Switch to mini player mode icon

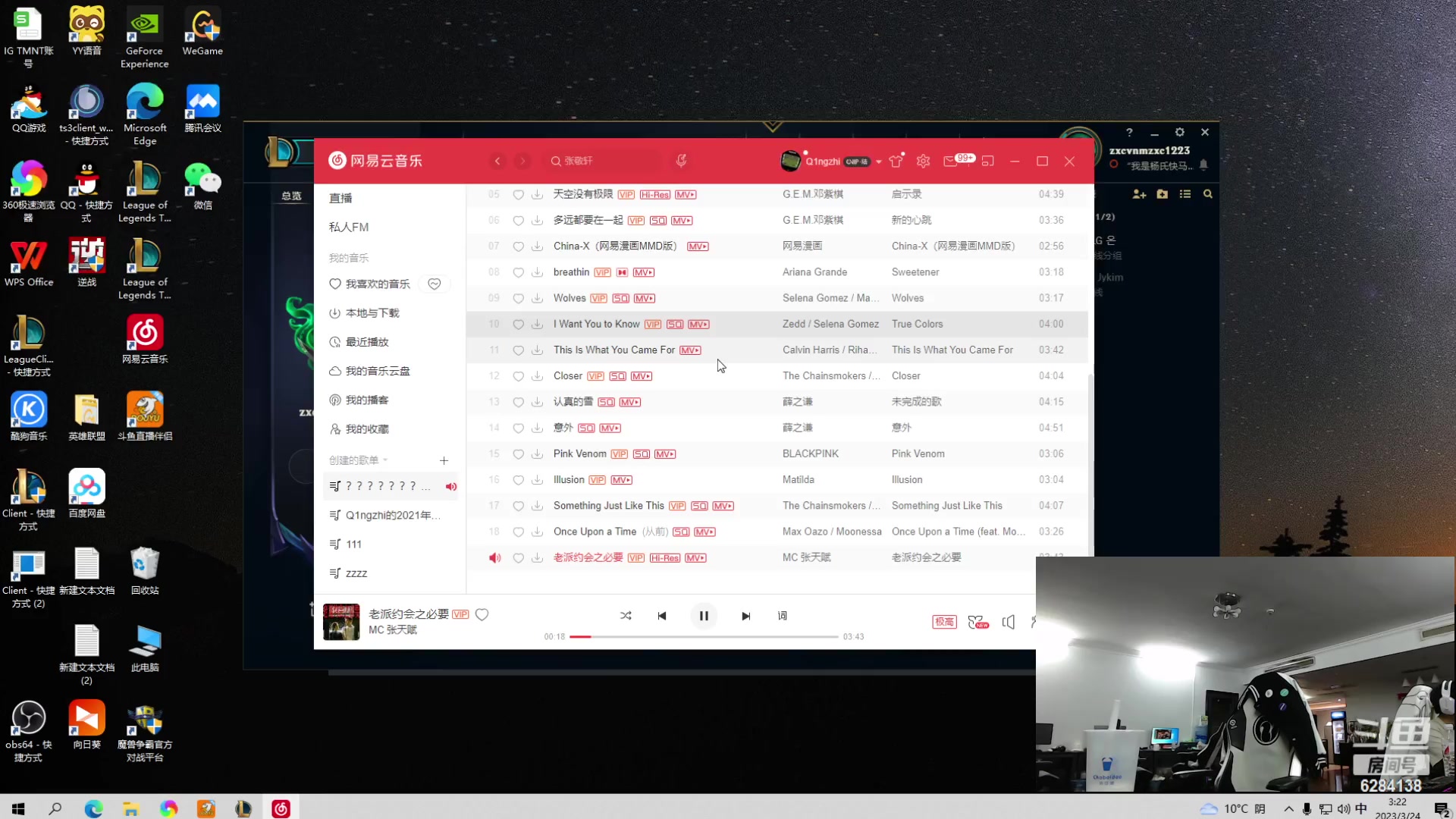click(987, 161)
